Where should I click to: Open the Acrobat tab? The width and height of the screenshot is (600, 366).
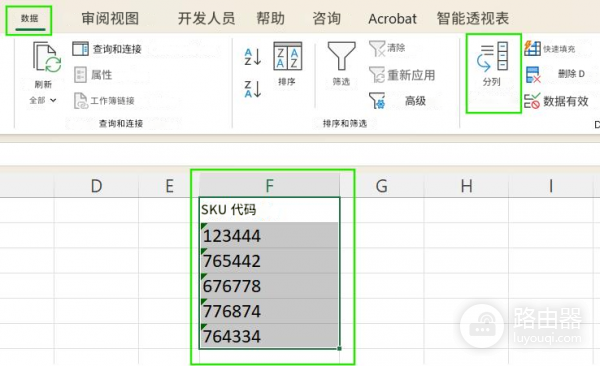coord(392,19)
